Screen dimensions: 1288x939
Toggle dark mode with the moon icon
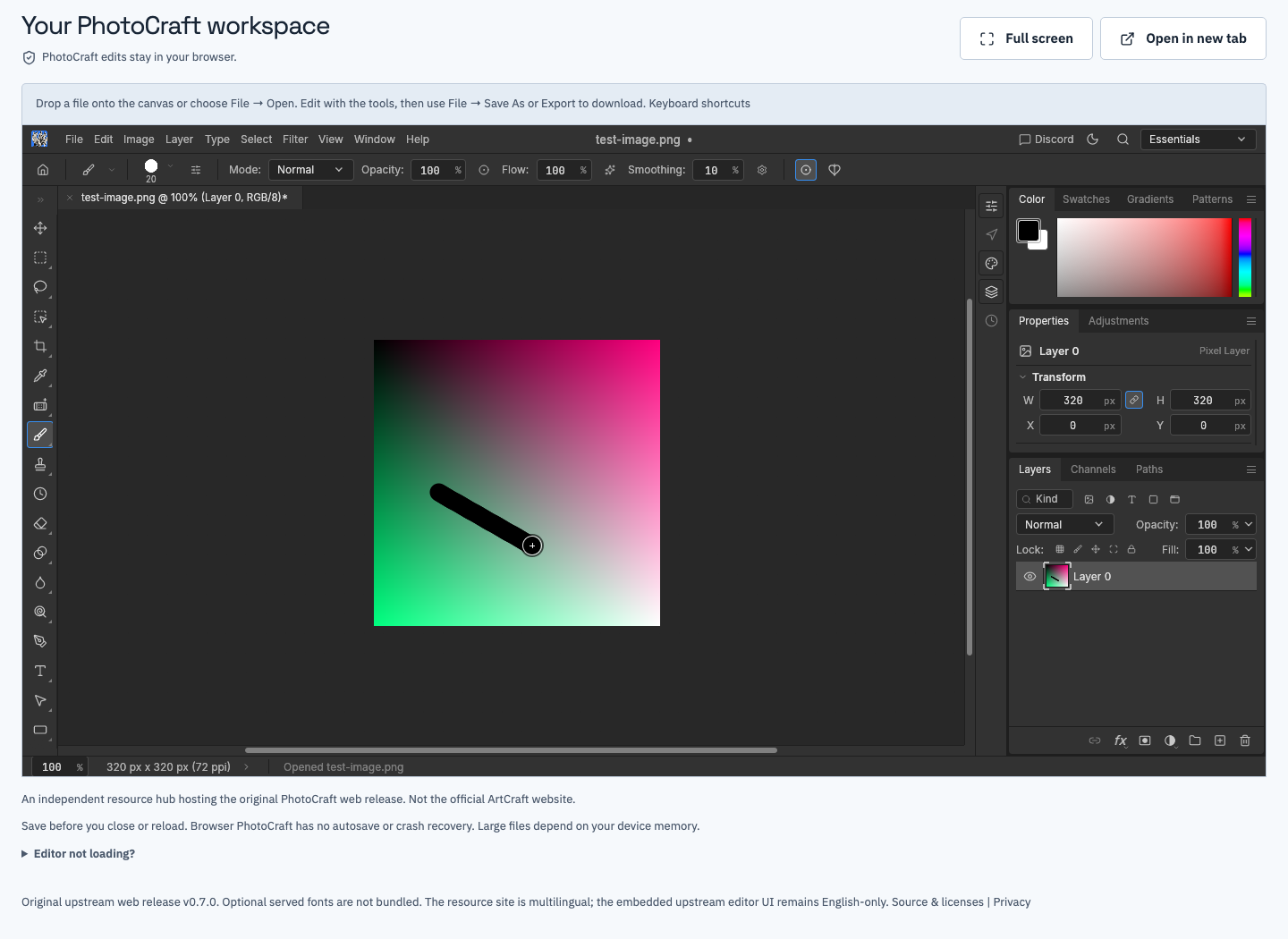[1092, 140]
